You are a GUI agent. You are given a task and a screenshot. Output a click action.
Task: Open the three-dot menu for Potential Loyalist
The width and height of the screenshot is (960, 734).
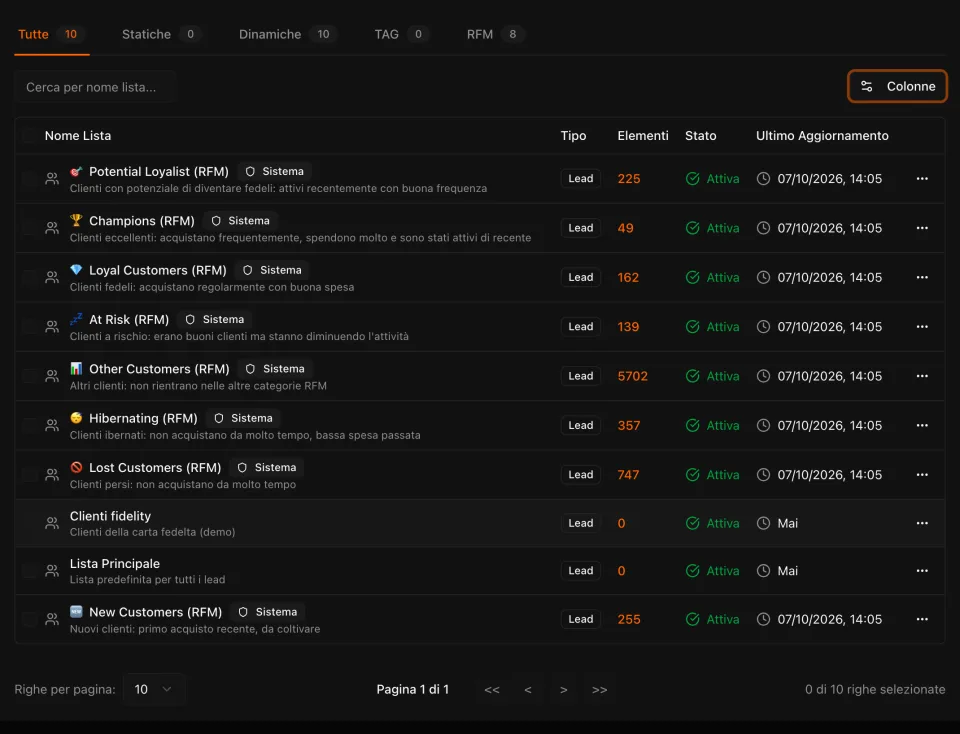pyautogui.click(x=922, y=179)
